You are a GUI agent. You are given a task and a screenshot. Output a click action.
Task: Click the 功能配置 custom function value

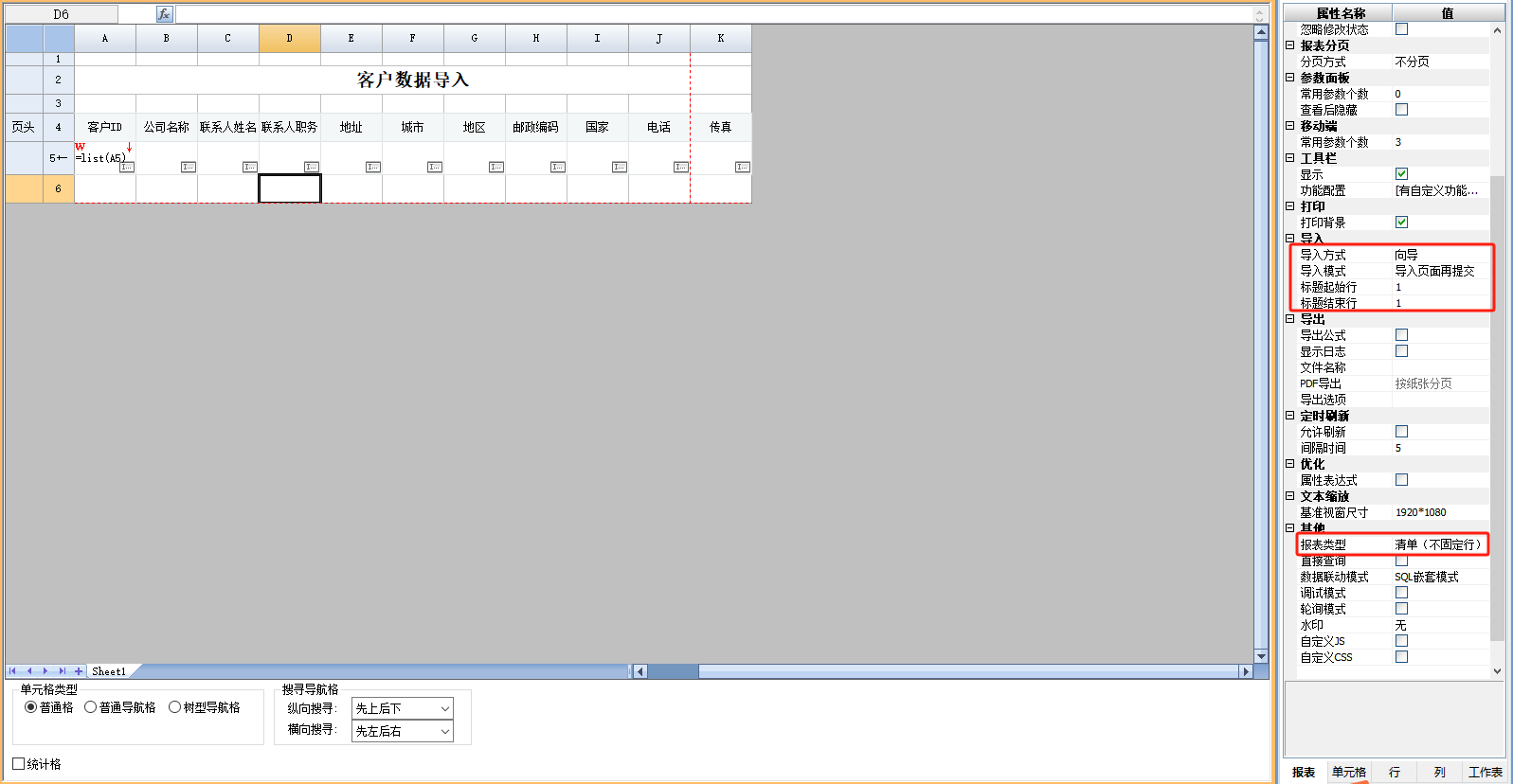click(x=1436, y=190)
